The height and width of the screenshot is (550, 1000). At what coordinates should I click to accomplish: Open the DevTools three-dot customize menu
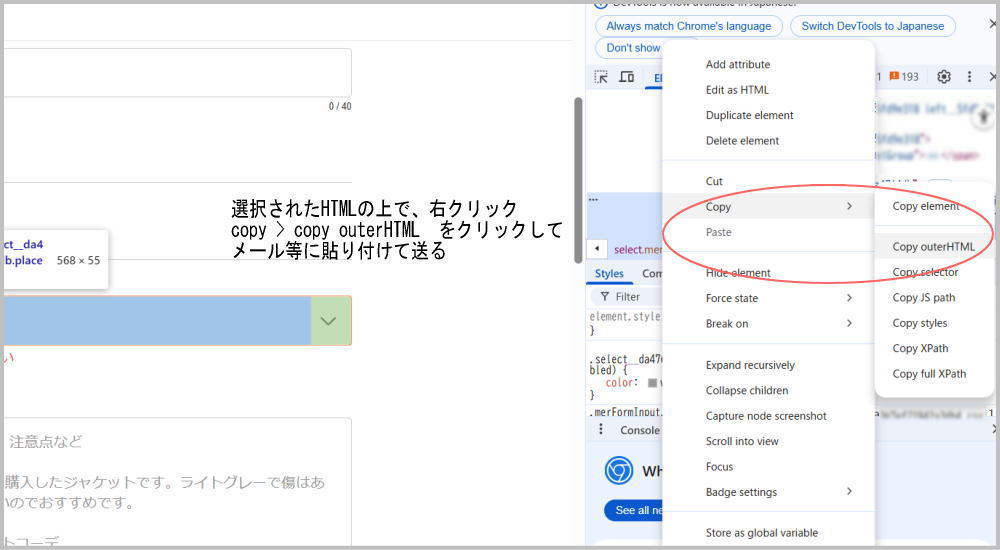pos(969,77)
